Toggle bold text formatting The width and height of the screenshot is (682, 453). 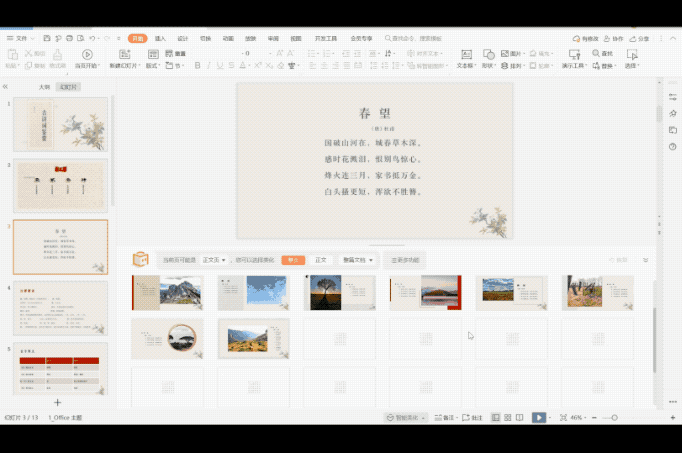196,66
